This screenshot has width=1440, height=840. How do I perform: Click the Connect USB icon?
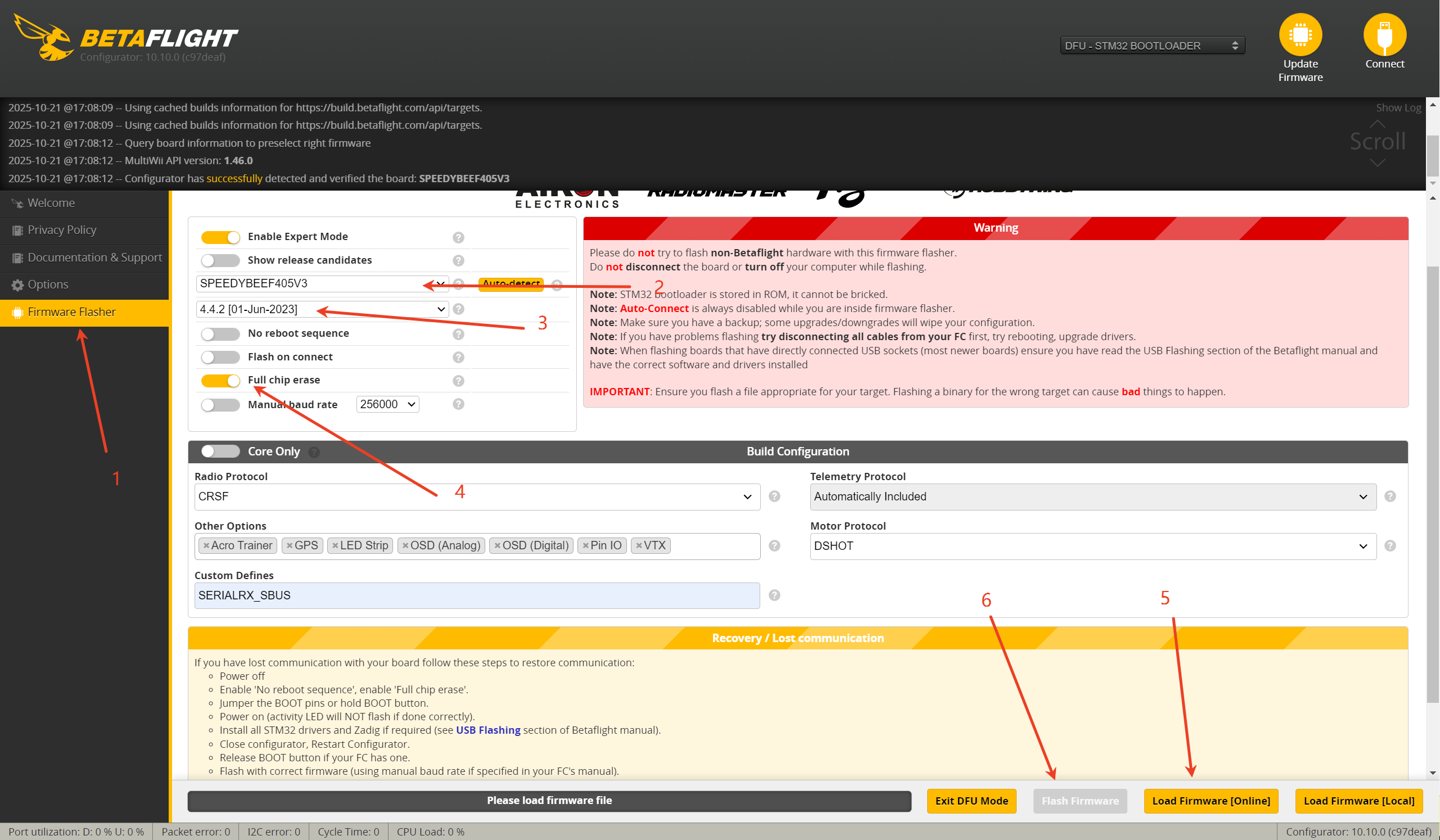tap(1384, 35)
